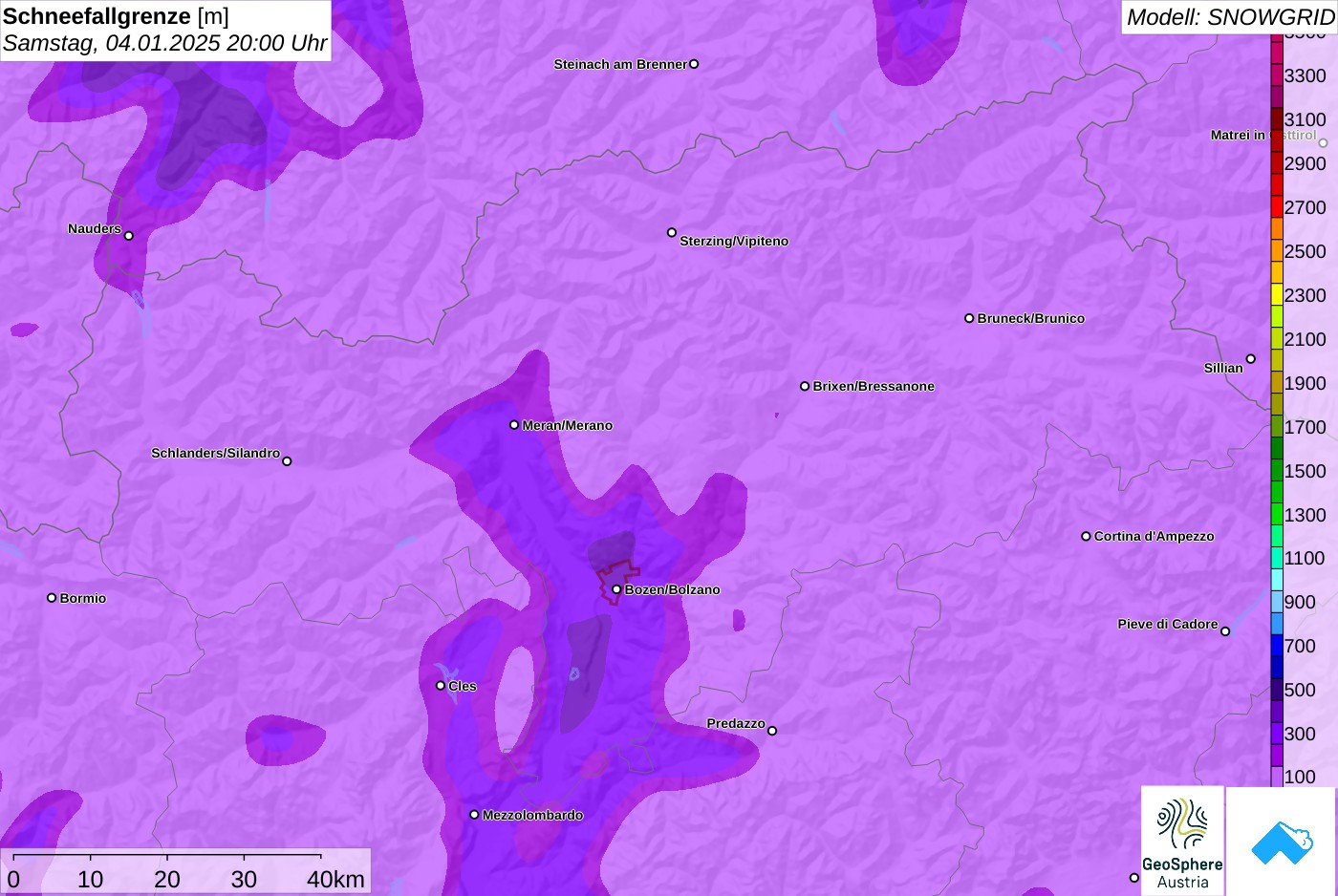Select the Sillian location dot
This screenshot has height=896, width=1338.
[1251, 359]
